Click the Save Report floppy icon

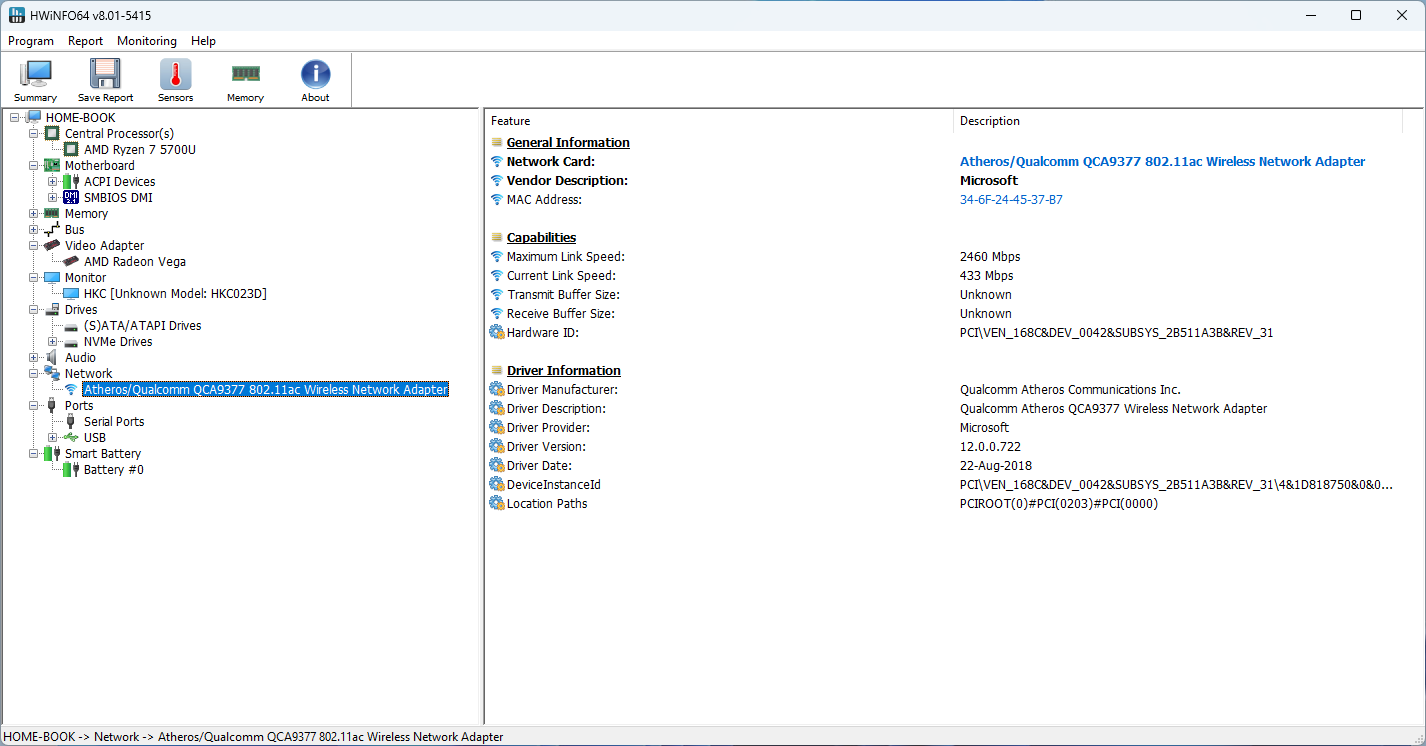[x=105, y=74]
